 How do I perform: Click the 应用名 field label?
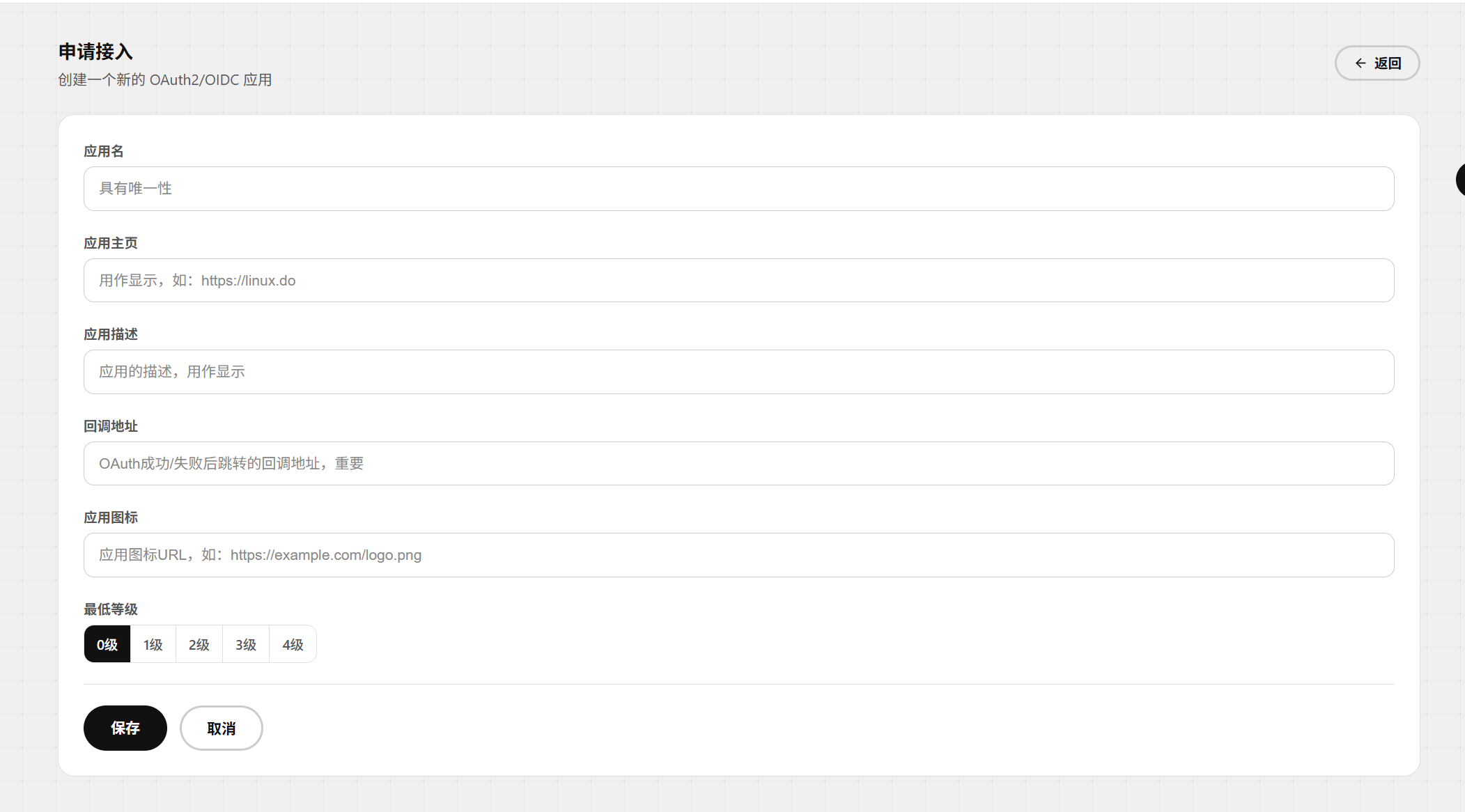tap(104, 151)
